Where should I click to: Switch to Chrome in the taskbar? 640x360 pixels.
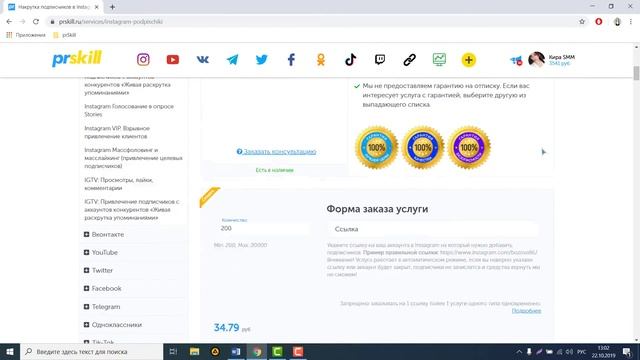[257, 351]
